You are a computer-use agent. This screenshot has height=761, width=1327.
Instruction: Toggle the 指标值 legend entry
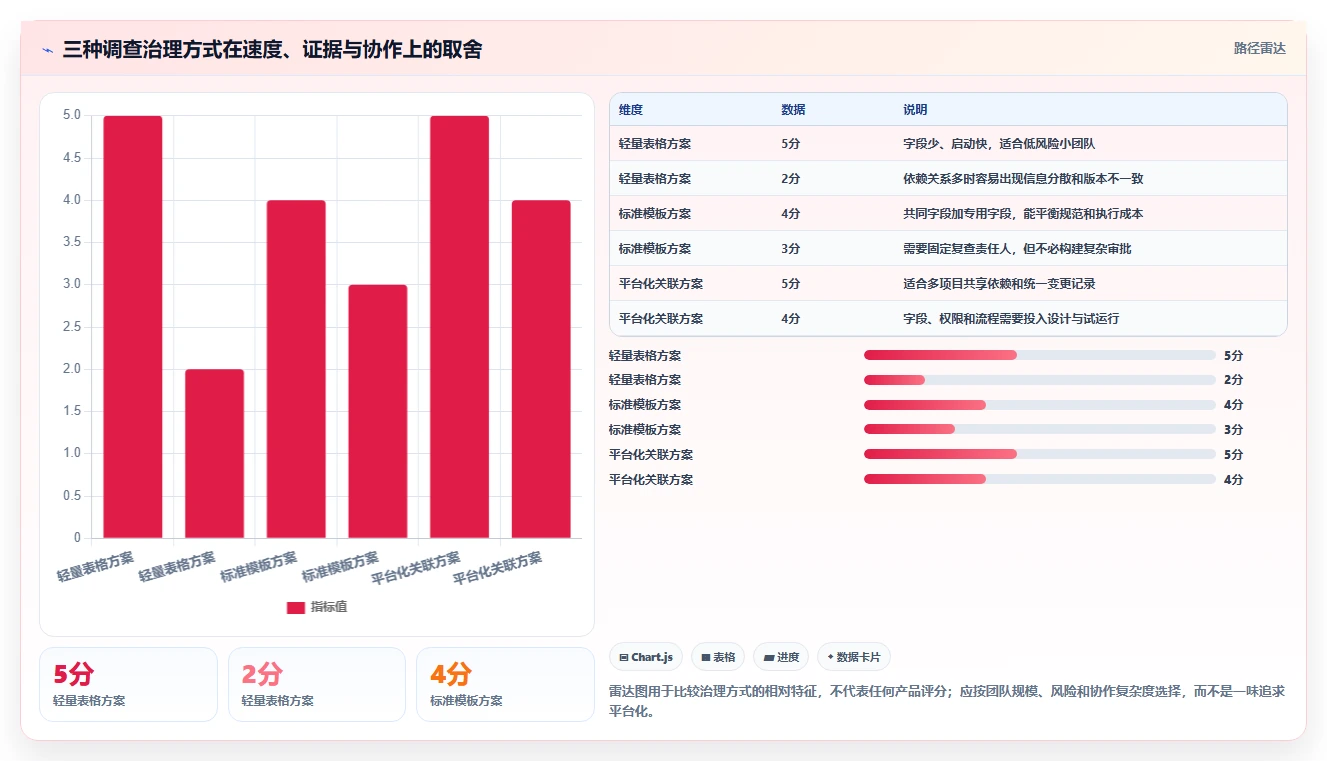(x=317, y=607)
